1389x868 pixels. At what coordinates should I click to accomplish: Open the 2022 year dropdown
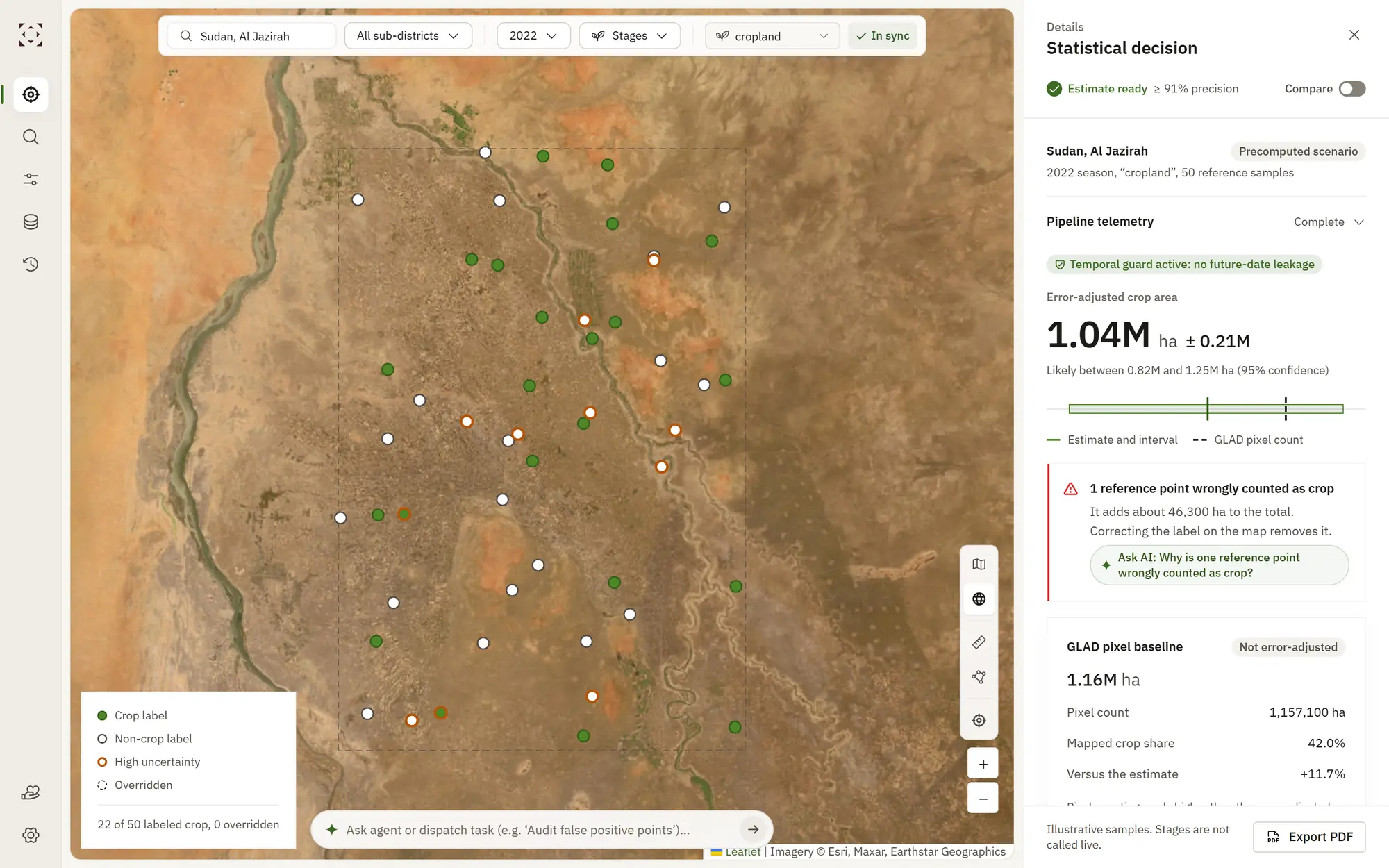[533, 35]
